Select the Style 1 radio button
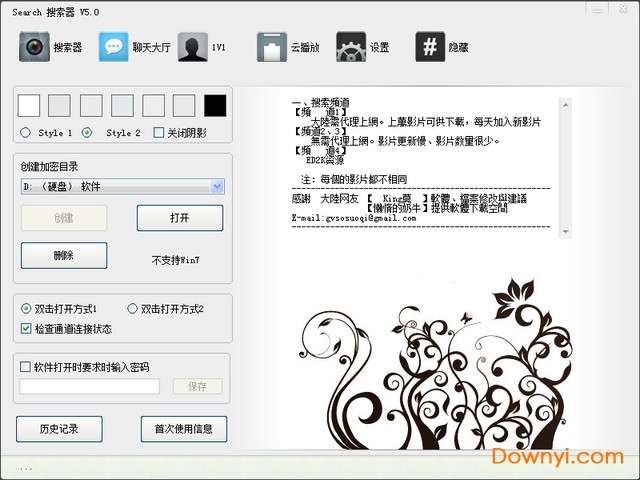This screenshot has width=640, height=480. (x=26, y=132)
